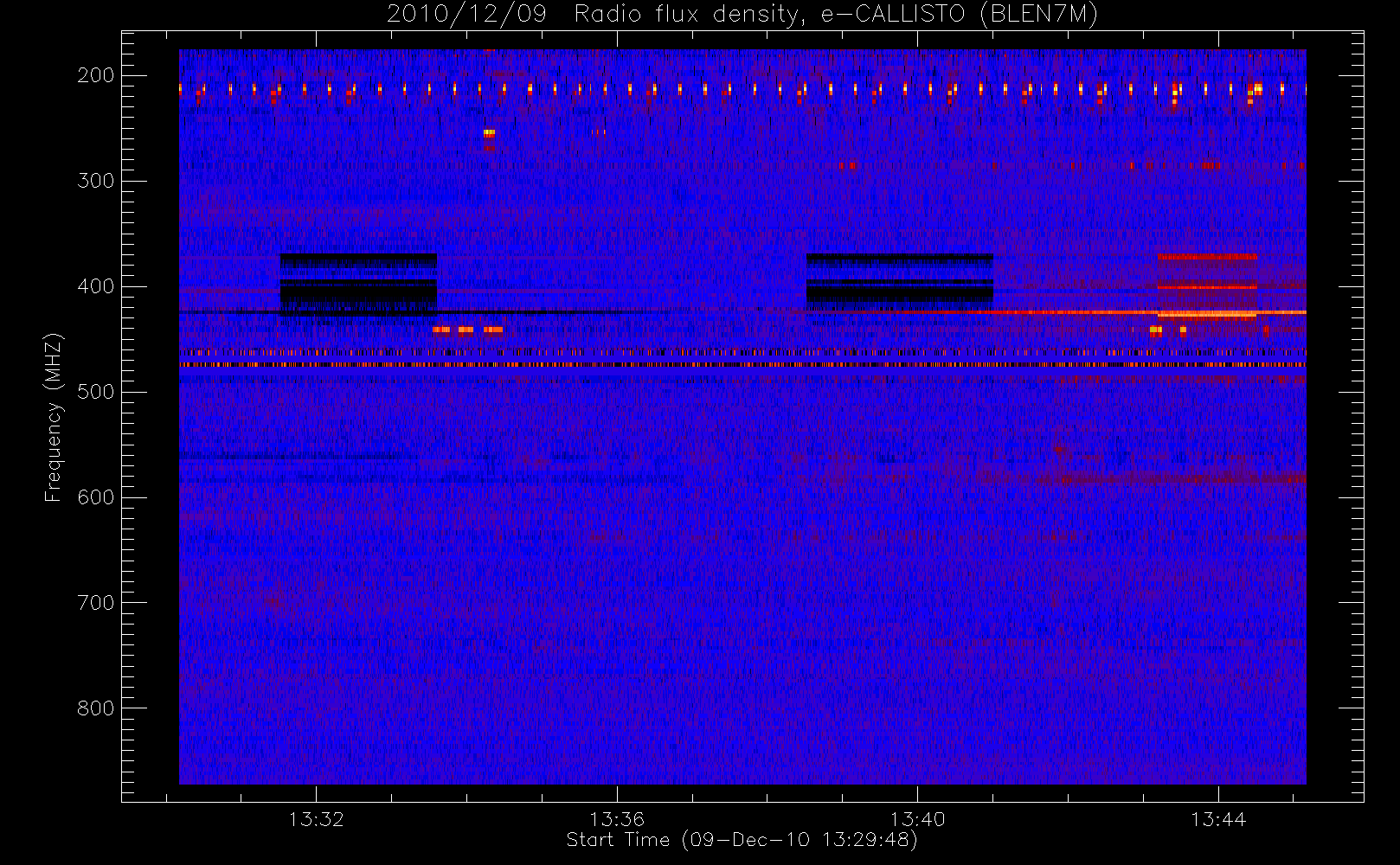Click the 13:40 time tick label
Screen dimensions: 1400x865
coord(917,818)
